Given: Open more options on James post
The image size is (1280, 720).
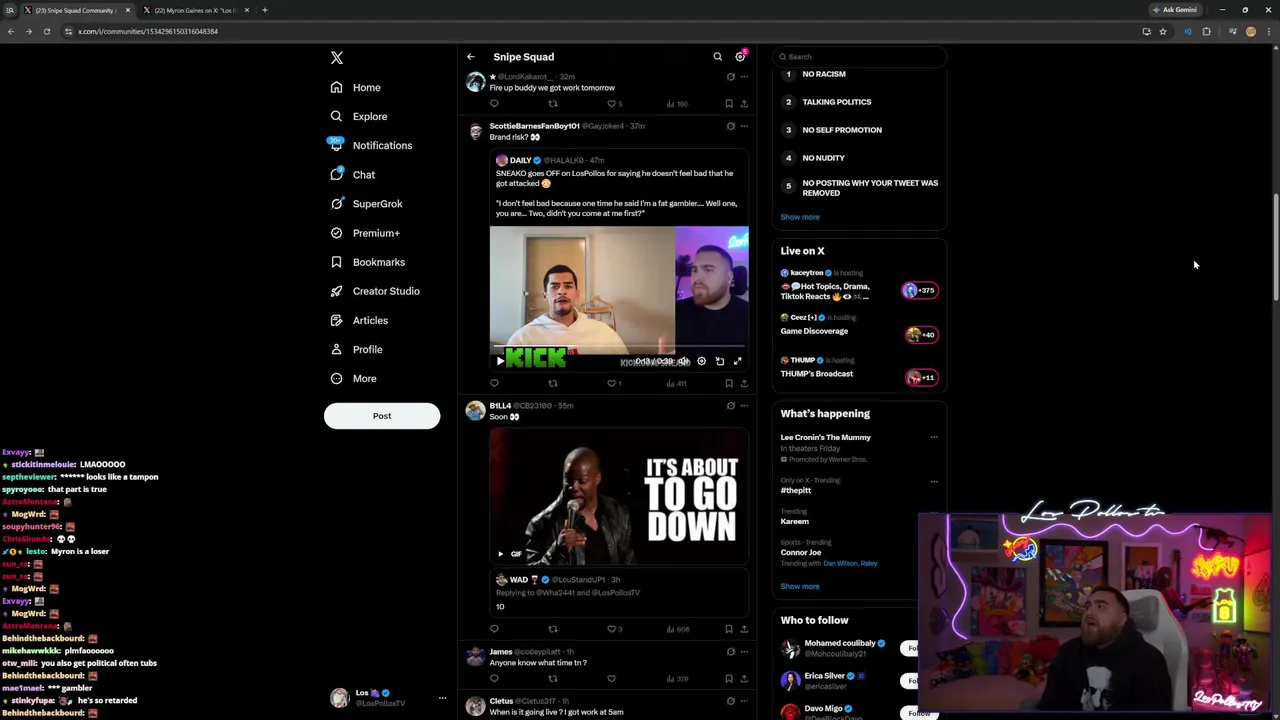Looking at the screenshot, I should tap(744, 652).
